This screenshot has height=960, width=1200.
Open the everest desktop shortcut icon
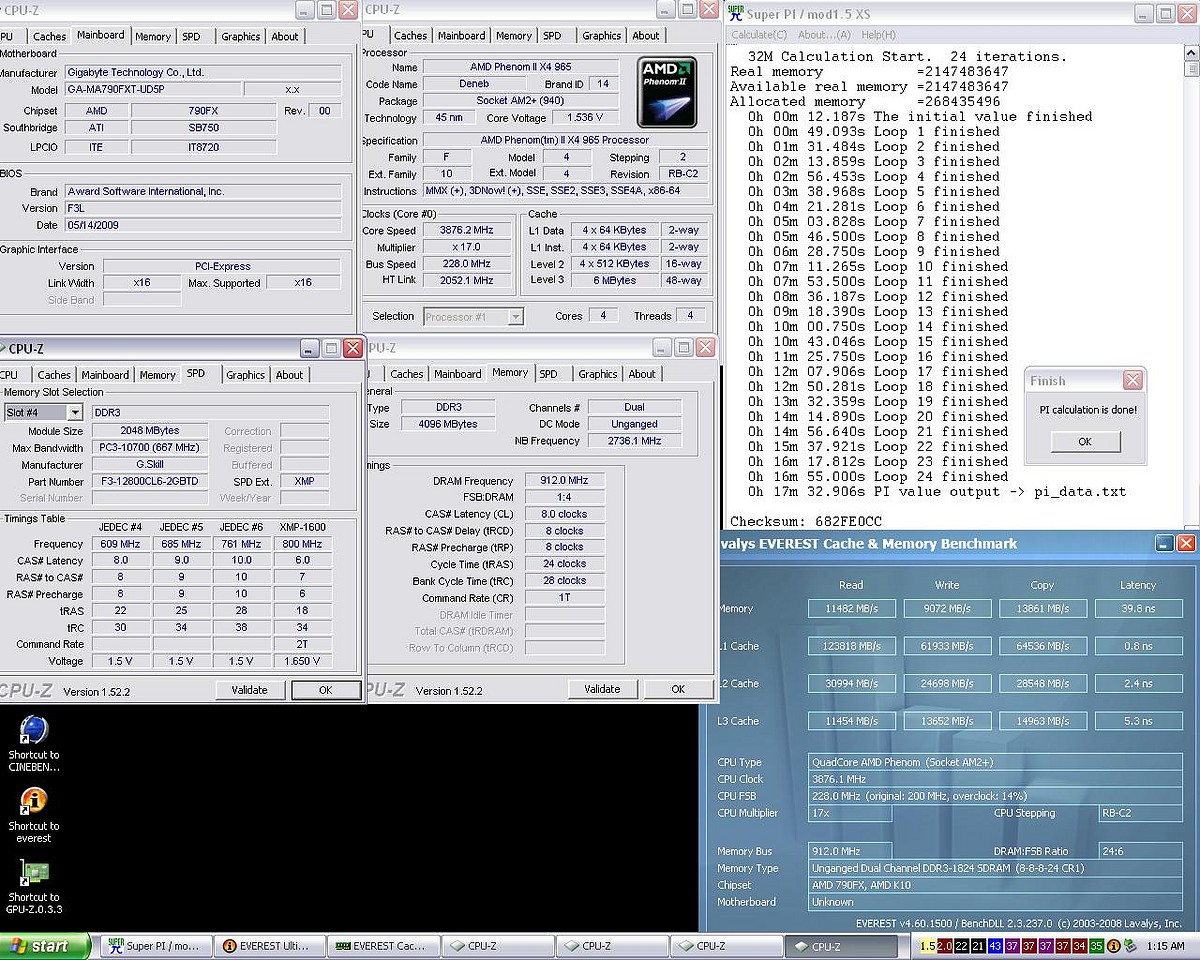pos(34,802)
